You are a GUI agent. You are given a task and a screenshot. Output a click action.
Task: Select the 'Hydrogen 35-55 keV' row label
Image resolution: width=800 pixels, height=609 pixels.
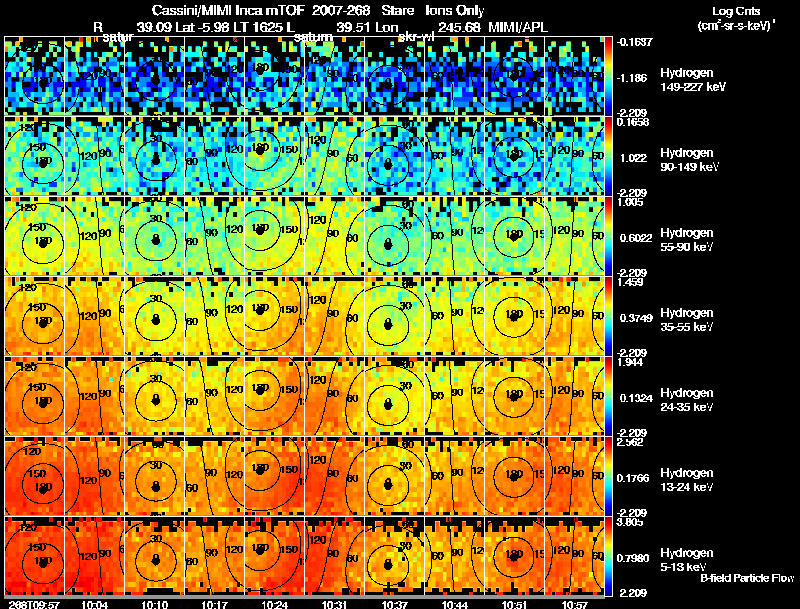pyautogui.click(x=686, y=319)
